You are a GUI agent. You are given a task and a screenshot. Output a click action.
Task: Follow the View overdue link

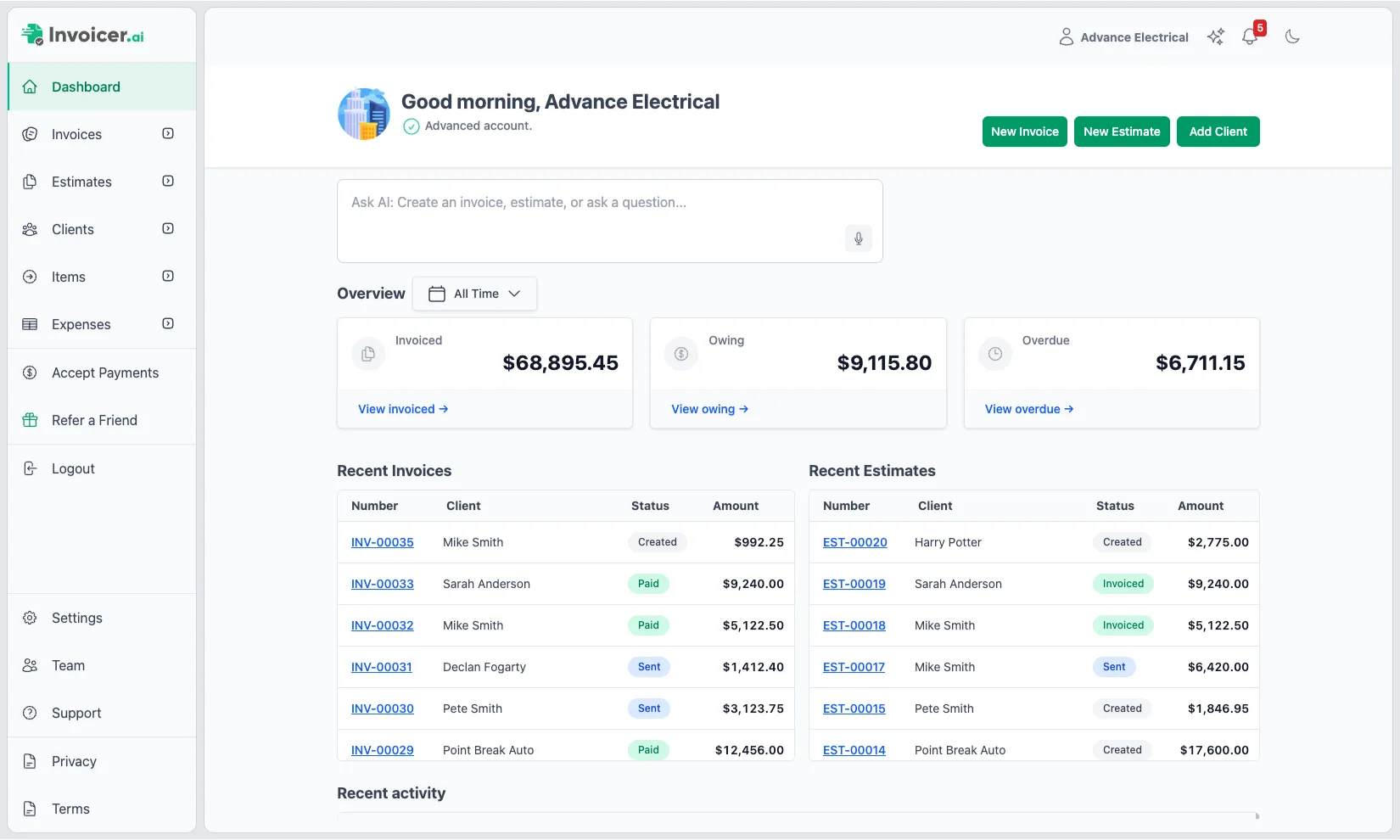click(x=1029, y=409)
